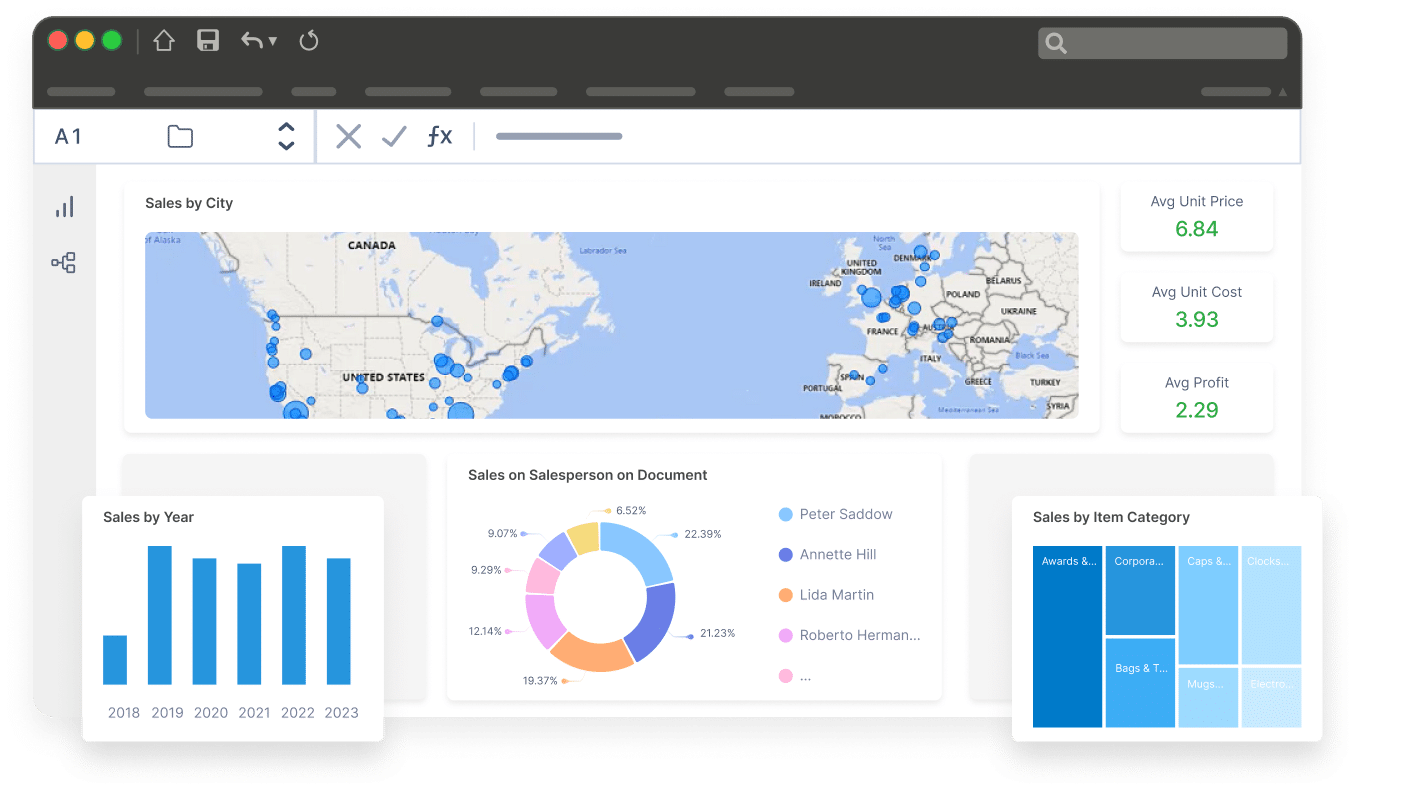Click the home icon in title bar

164,41
